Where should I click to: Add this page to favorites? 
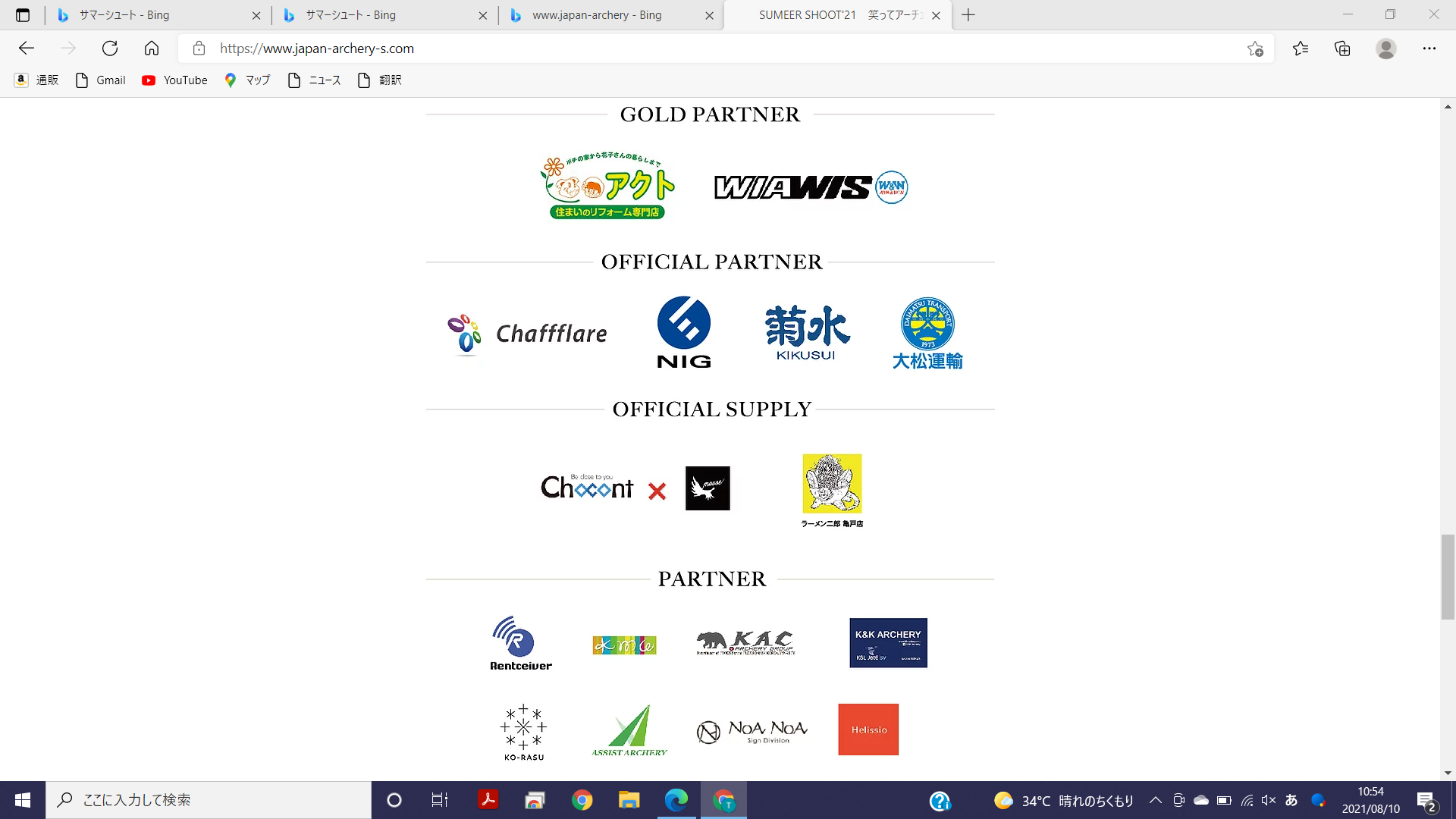click(1255, 49)
